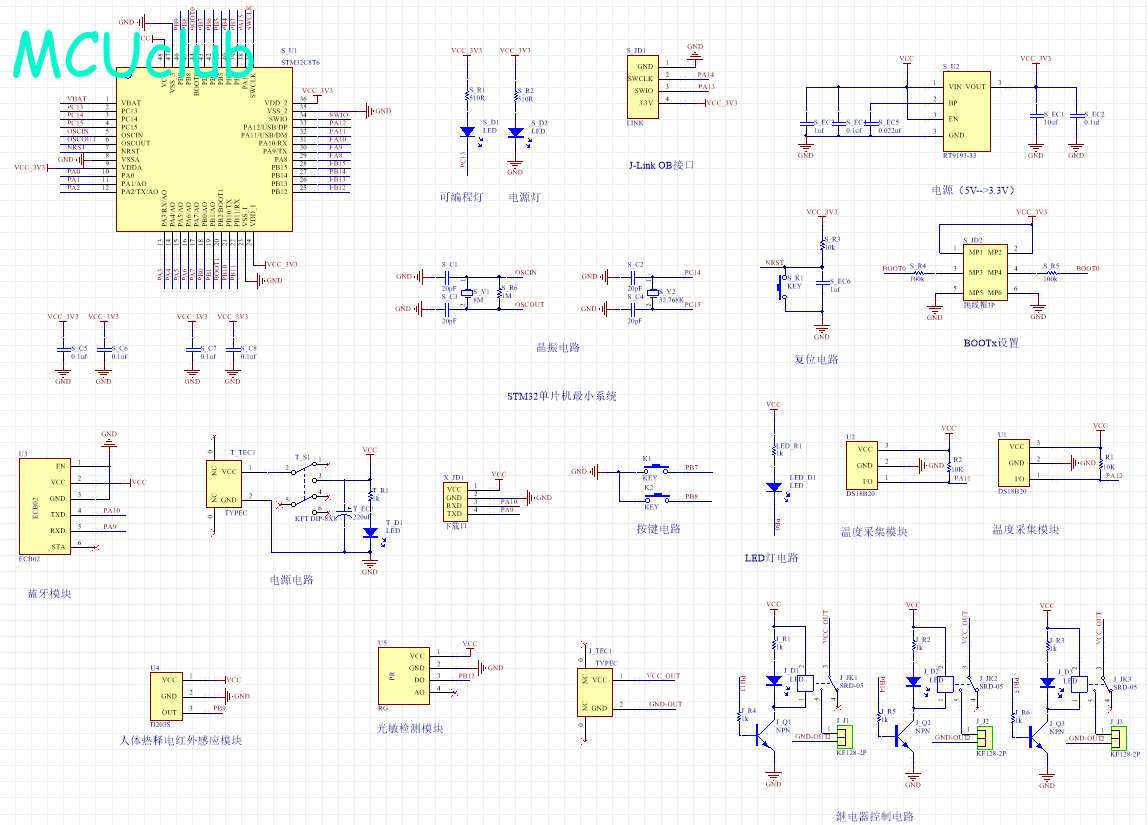Click the 100k resistor S_R5
The width and height of the screenshot is (1148, 825).
coord(1051,272)
